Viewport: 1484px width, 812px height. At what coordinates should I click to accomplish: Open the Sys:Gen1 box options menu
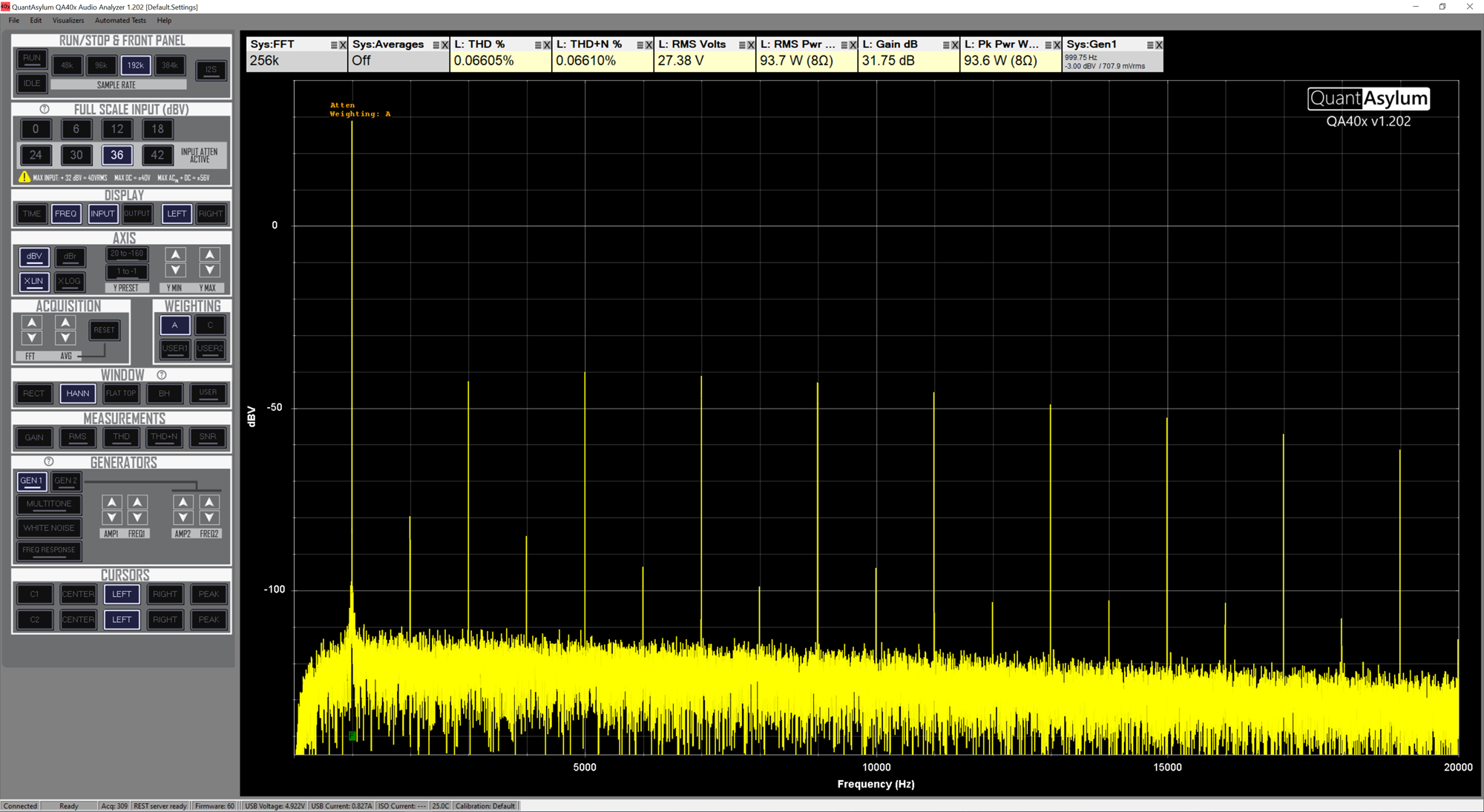tap(1150, 45)
